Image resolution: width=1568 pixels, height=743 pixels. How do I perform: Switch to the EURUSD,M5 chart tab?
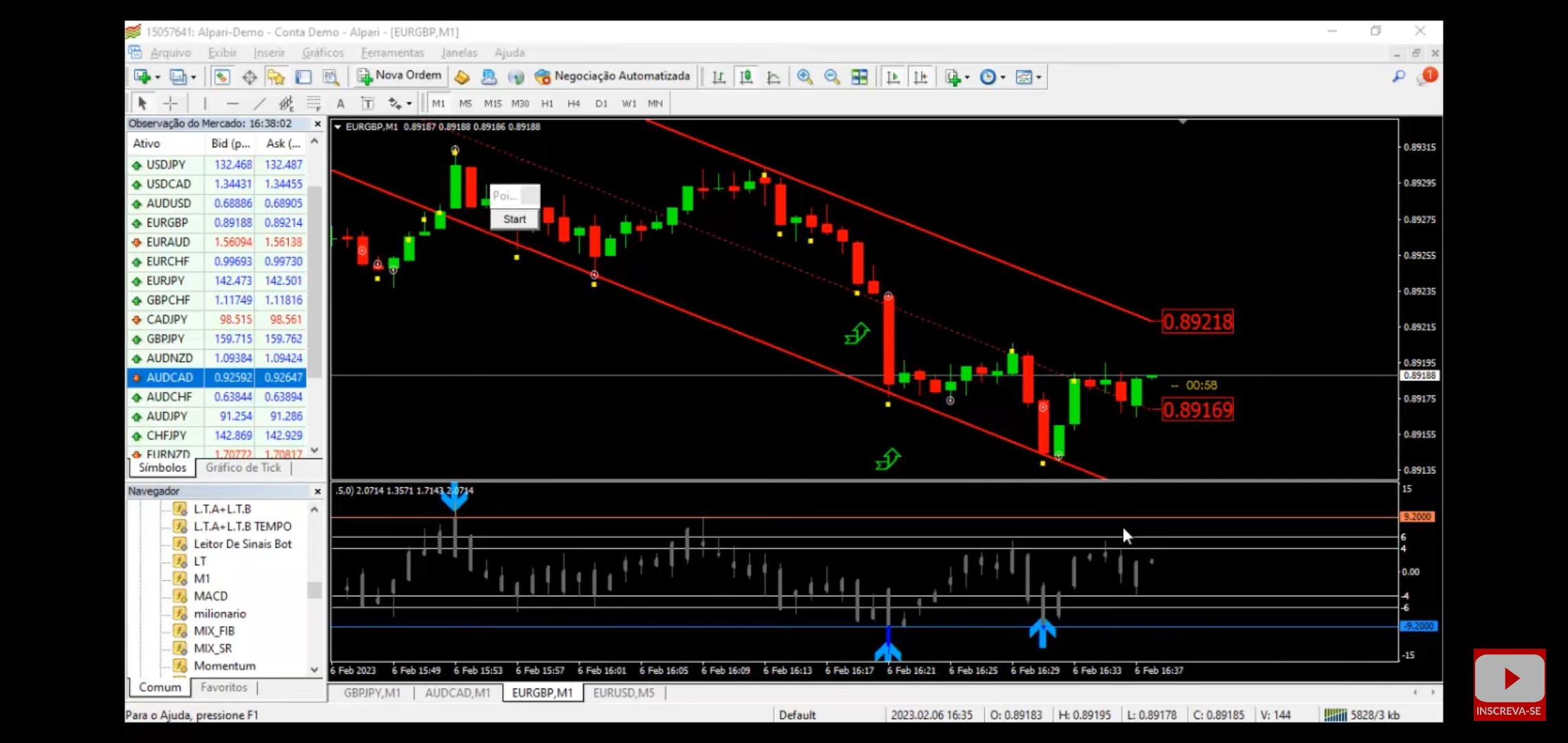[x=623, y=693]
